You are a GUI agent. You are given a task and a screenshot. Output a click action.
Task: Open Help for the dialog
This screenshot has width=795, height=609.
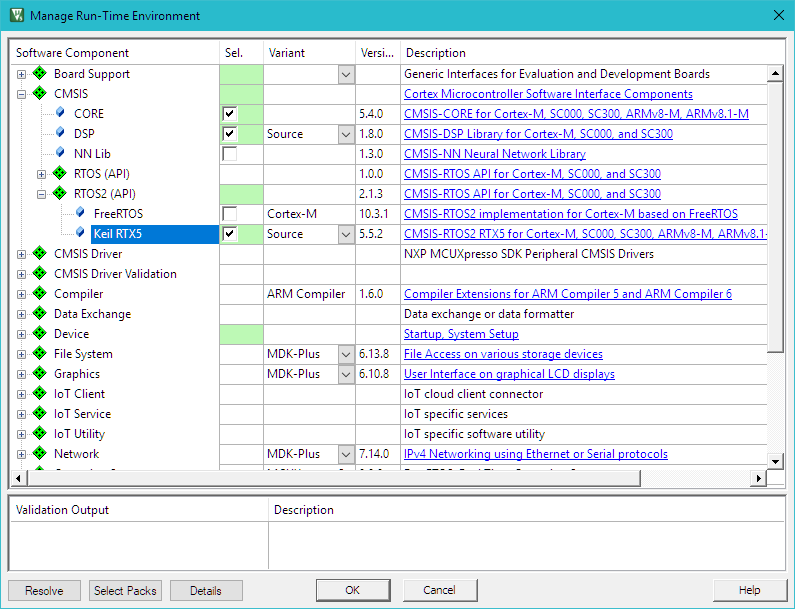(749, 590)
